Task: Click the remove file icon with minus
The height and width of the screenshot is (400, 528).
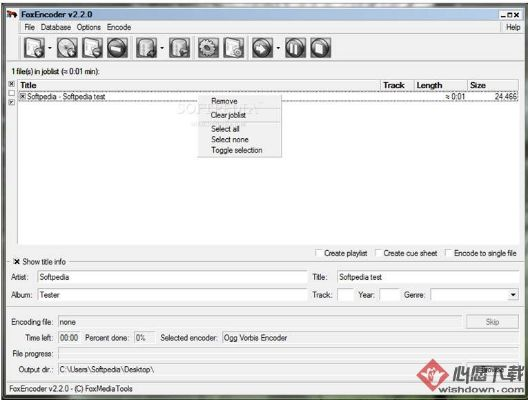Action: coord(92,48)
